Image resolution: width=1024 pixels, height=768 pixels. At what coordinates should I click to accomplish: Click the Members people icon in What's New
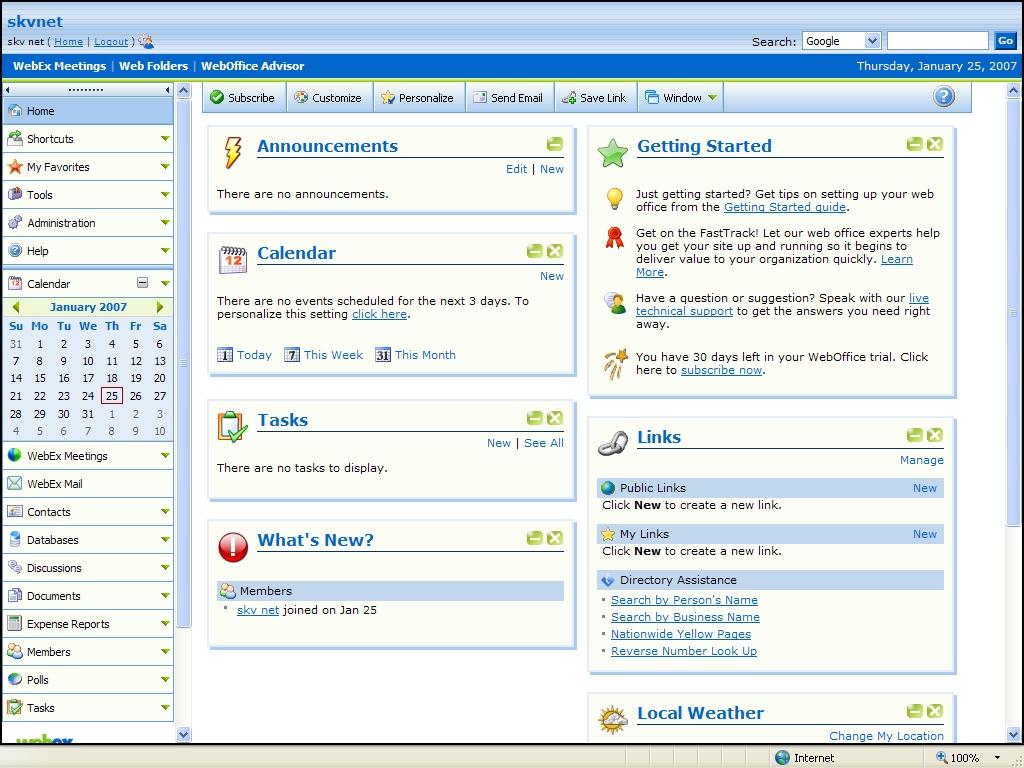tap(227, 590)
